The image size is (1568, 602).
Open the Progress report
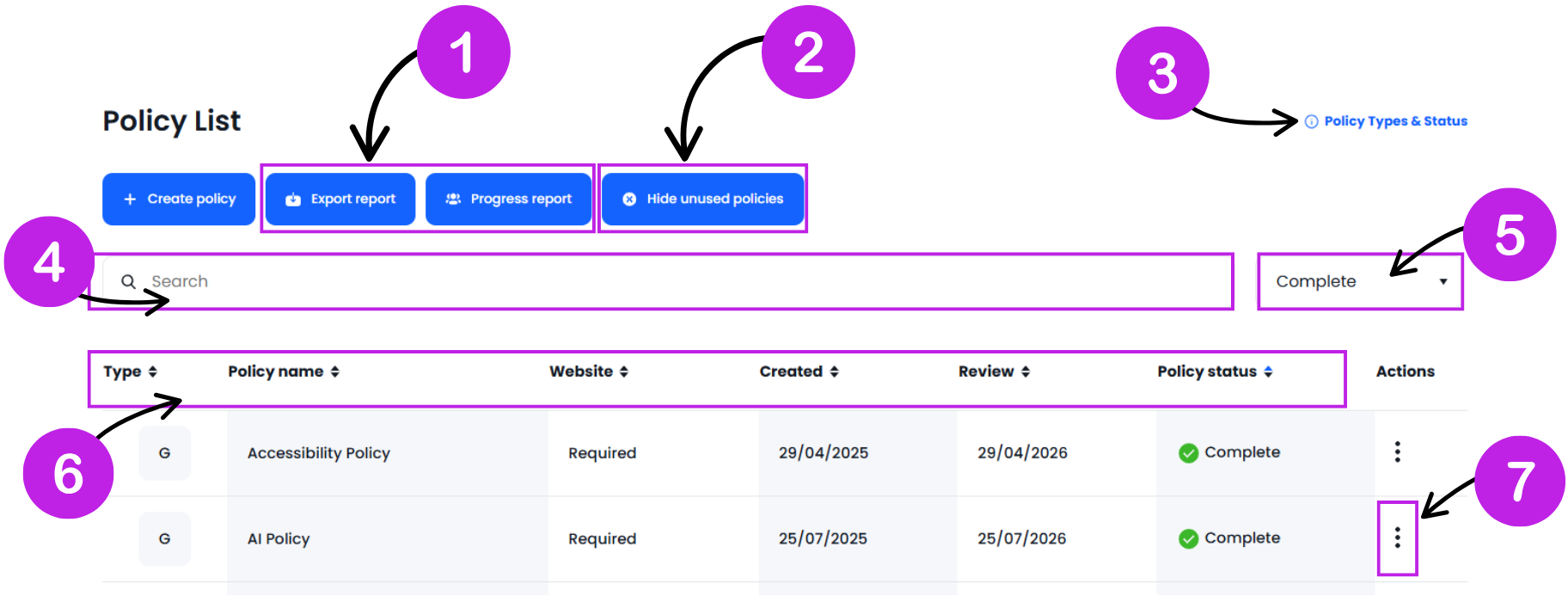tap(508, 199)
